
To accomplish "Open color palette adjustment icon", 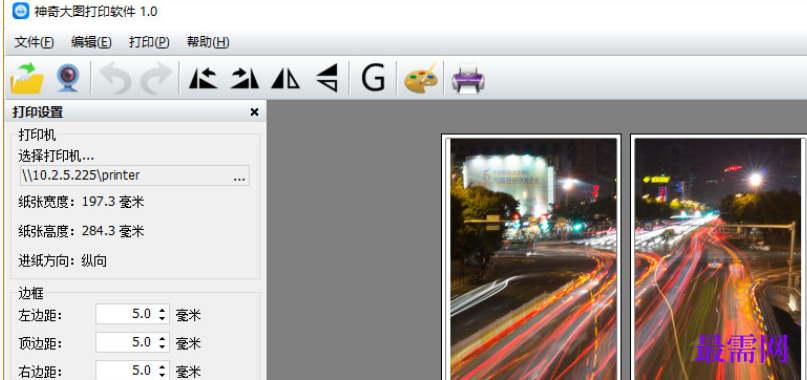I will click(420, 78).
